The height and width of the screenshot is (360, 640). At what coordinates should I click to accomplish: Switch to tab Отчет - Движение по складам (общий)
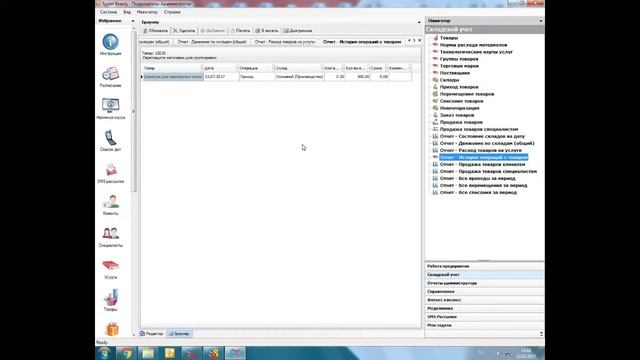coord(212,42)
